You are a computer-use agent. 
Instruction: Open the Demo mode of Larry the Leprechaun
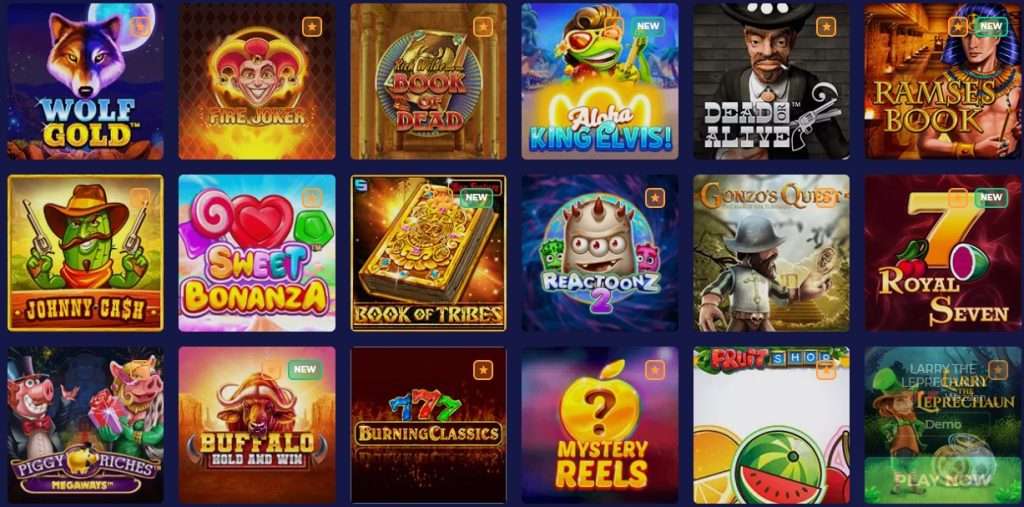pyautogui.click(x=942, y=424)
